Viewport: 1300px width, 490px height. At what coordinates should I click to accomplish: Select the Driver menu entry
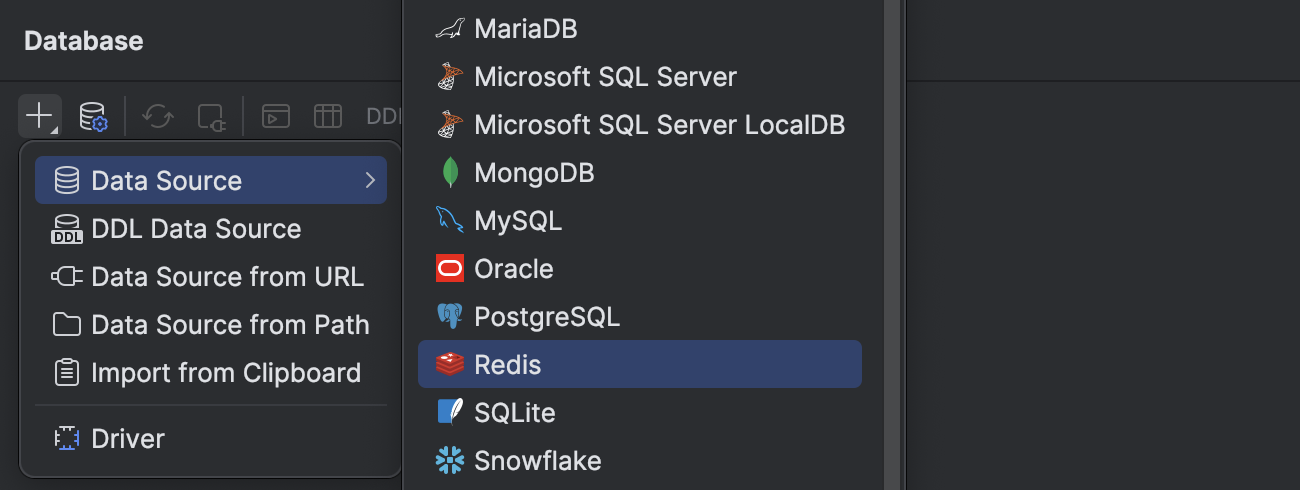pyautogui.click(x=127, y=438)
